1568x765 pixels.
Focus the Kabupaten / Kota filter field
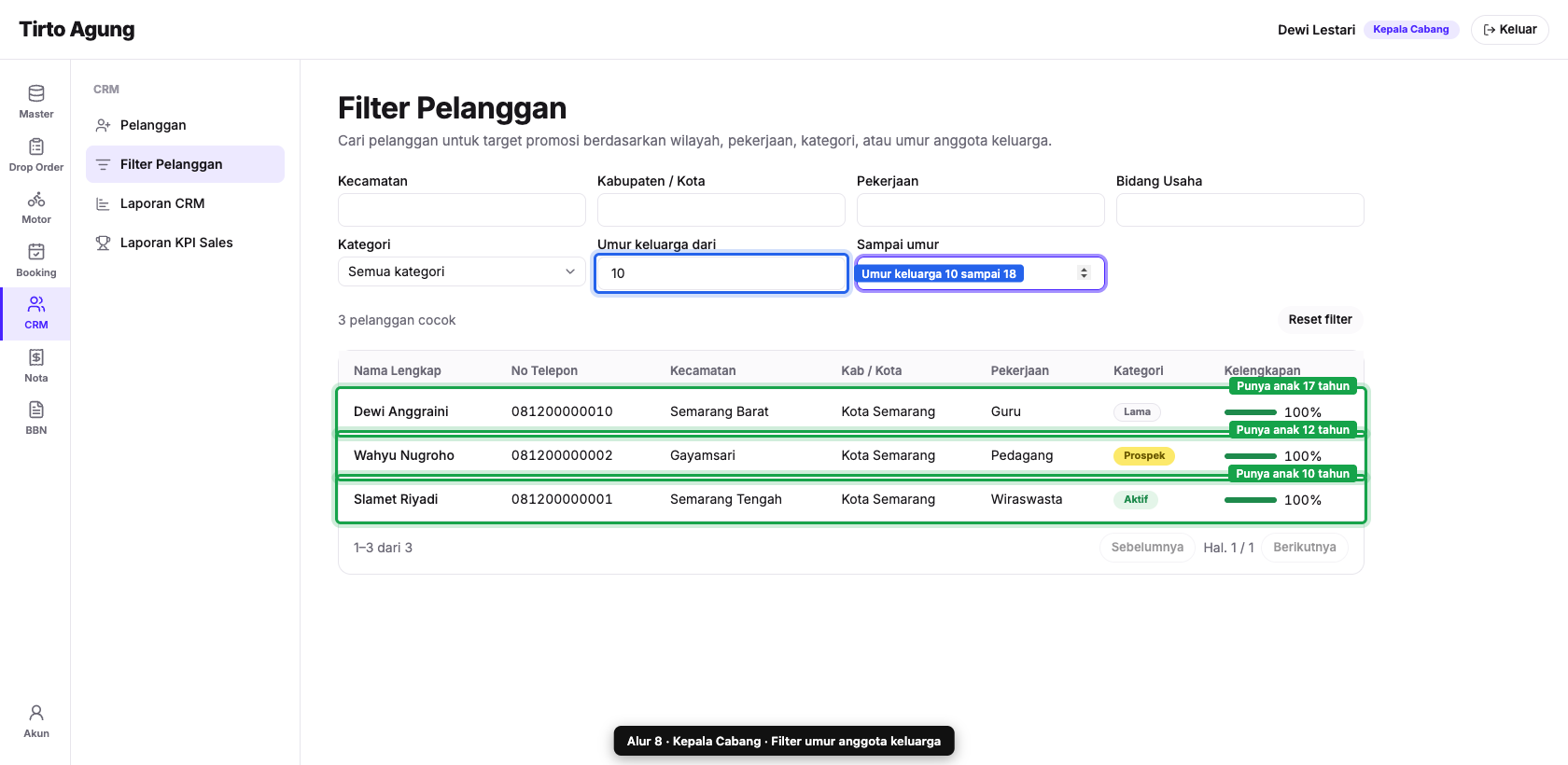point(721,210)
